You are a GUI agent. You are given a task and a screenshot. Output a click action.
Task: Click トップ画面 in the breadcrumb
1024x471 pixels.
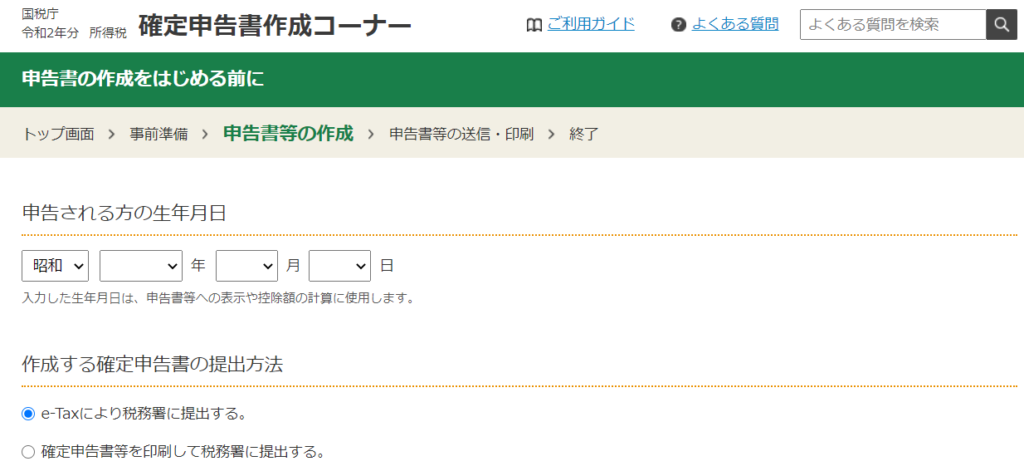coord(58,135)
